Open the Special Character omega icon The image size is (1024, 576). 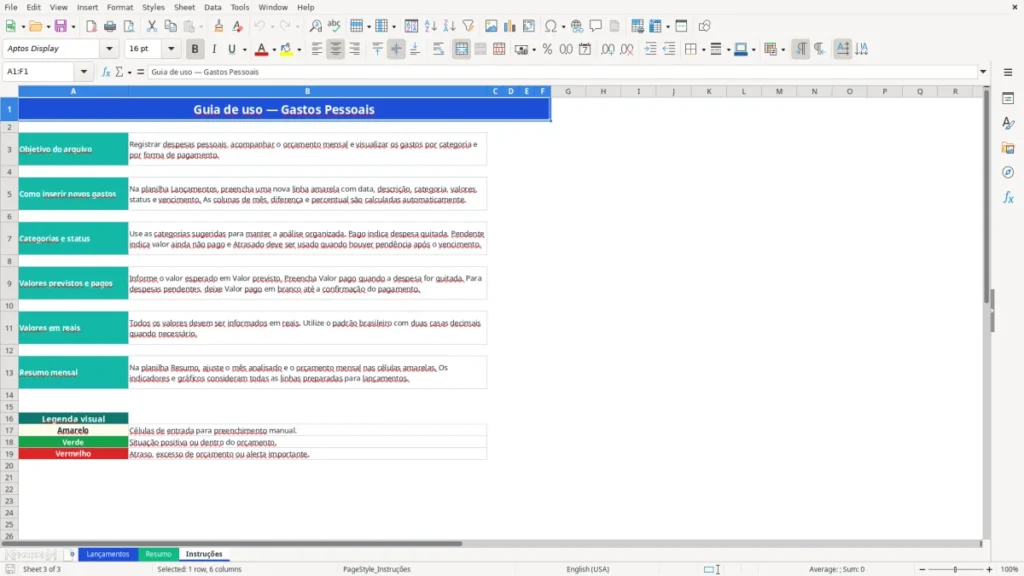pyautogui.click(x=551, y=26)
